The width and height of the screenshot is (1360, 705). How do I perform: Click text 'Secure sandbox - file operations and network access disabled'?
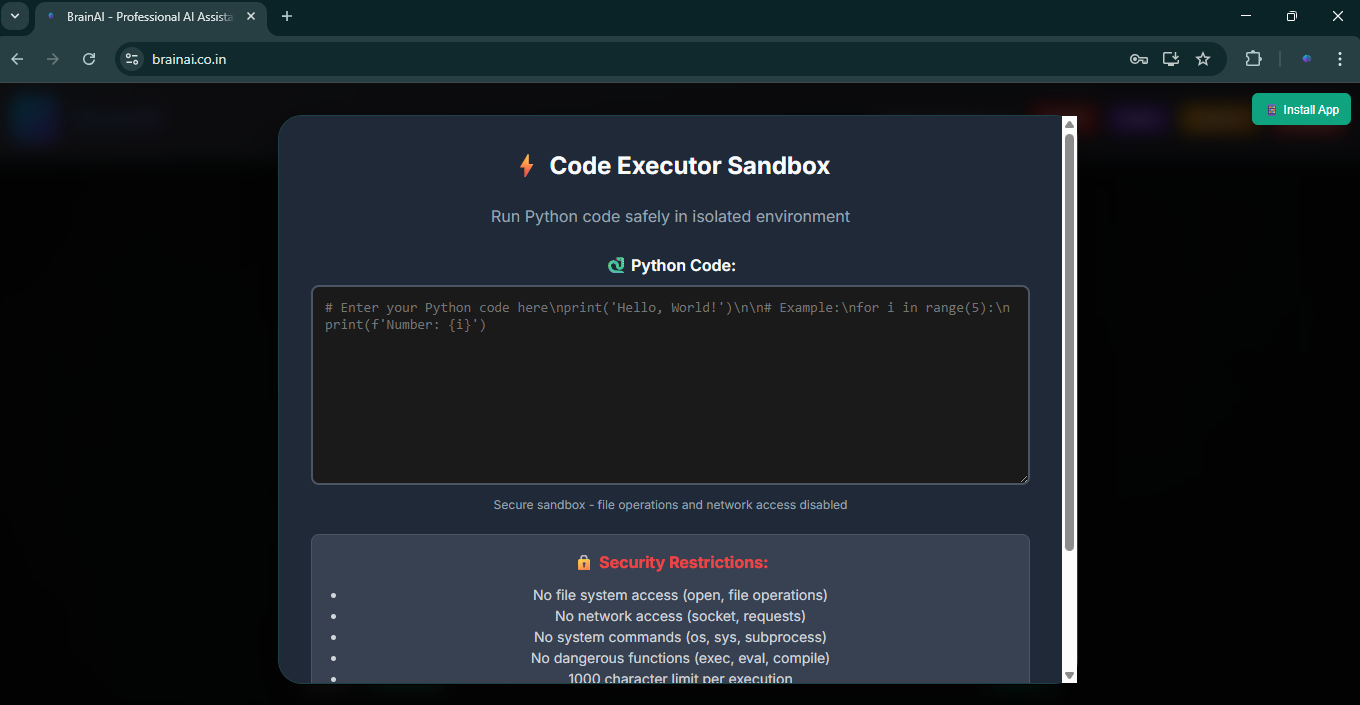pyautogui.click(x=670, y=505)
